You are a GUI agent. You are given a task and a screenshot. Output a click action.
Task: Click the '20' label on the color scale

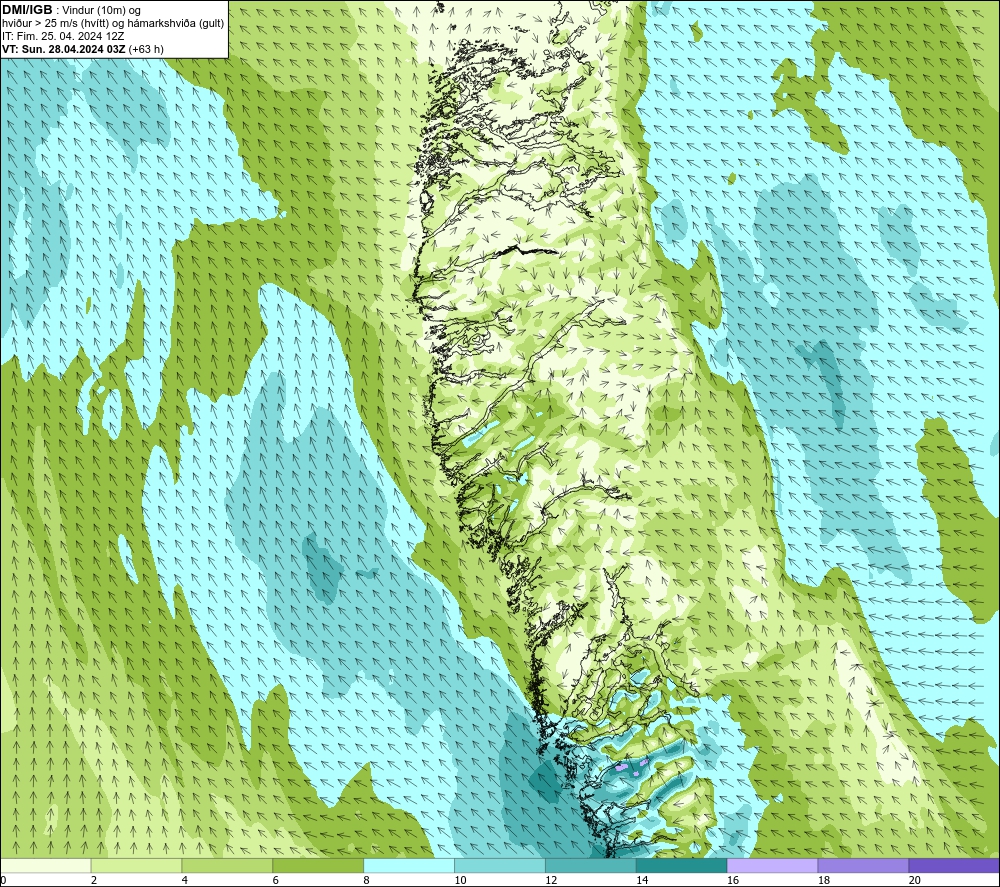(915, 880)
